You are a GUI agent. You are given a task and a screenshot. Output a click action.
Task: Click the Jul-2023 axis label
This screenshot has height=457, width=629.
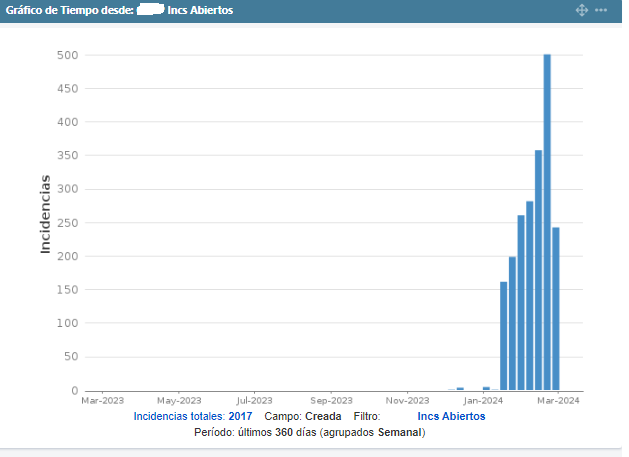[254, 400]
